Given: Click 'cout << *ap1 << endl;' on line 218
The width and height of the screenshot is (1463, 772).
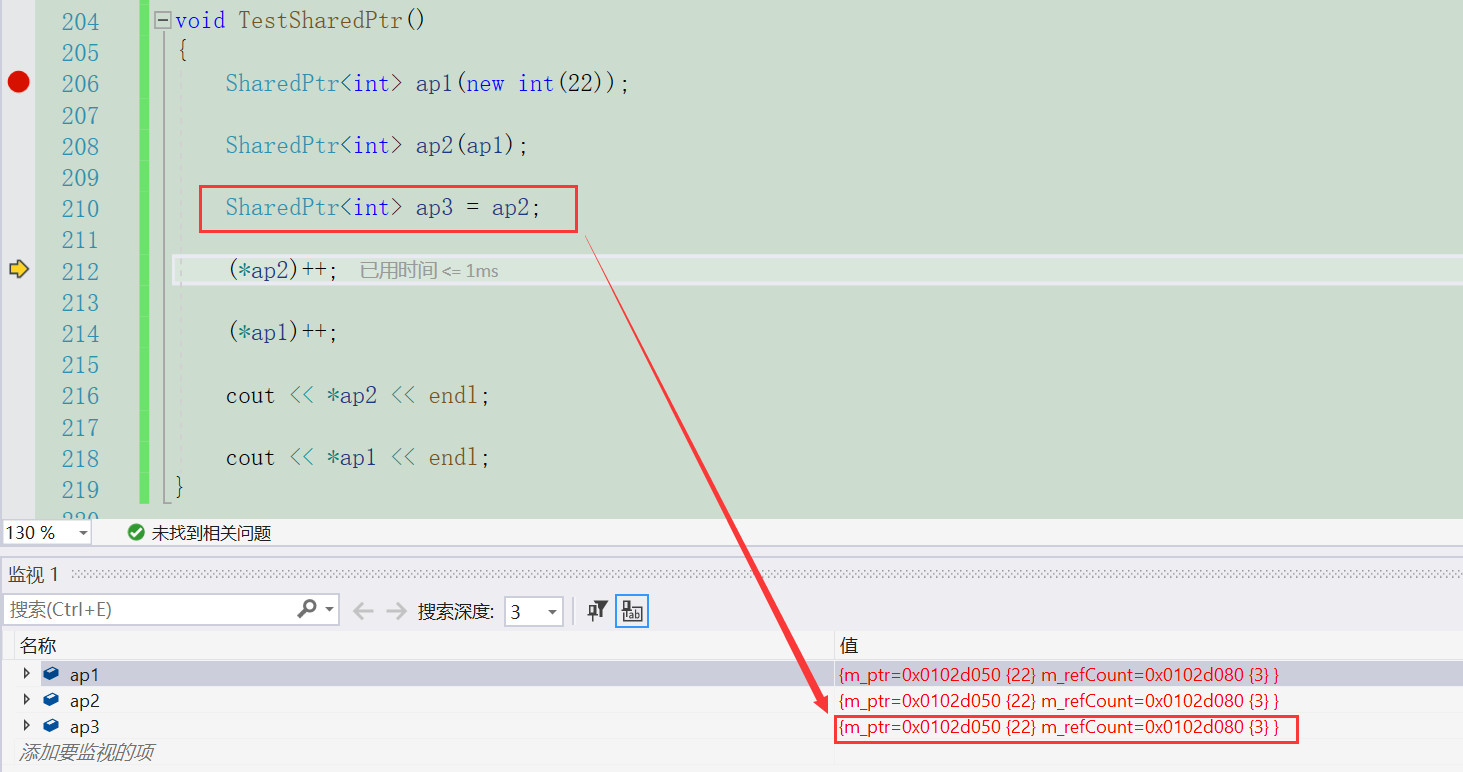Looking at the screenshot, I should 358,458.
